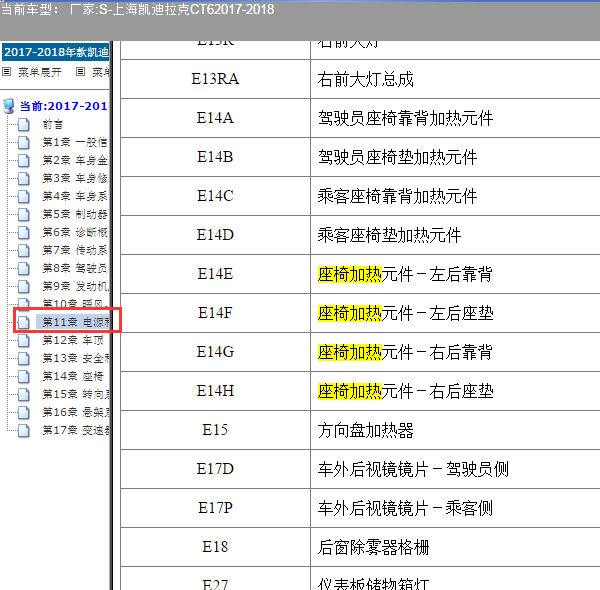Click the page icon for 第13章 安全
The width and height of the screenshot is (600, 590).
tap(24, 358)
